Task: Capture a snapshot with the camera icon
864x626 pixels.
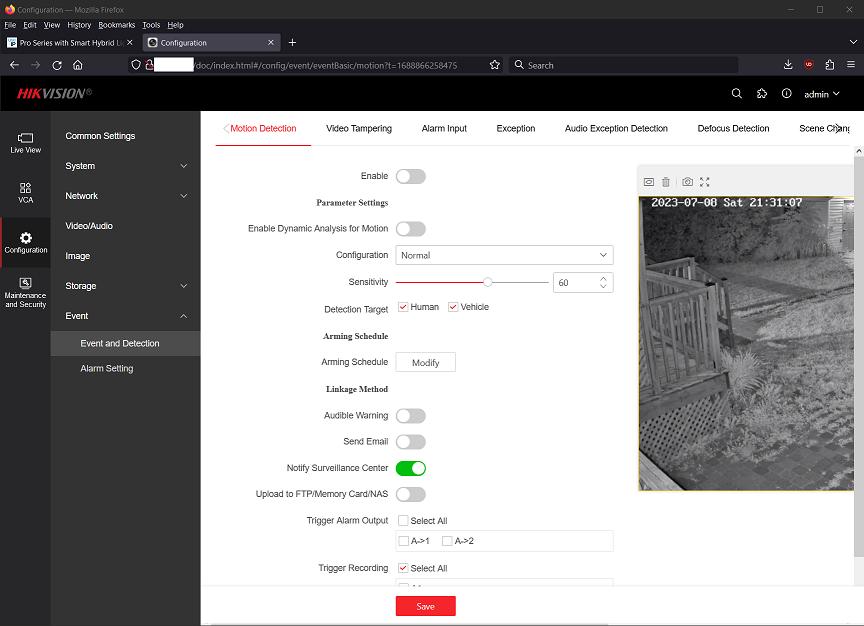Action: 687,182
